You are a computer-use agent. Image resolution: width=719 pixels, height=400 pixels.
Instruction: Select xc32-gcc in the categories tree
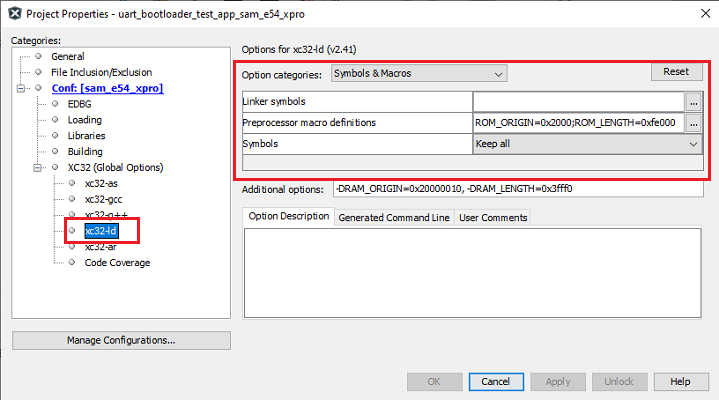coord(103,199)
